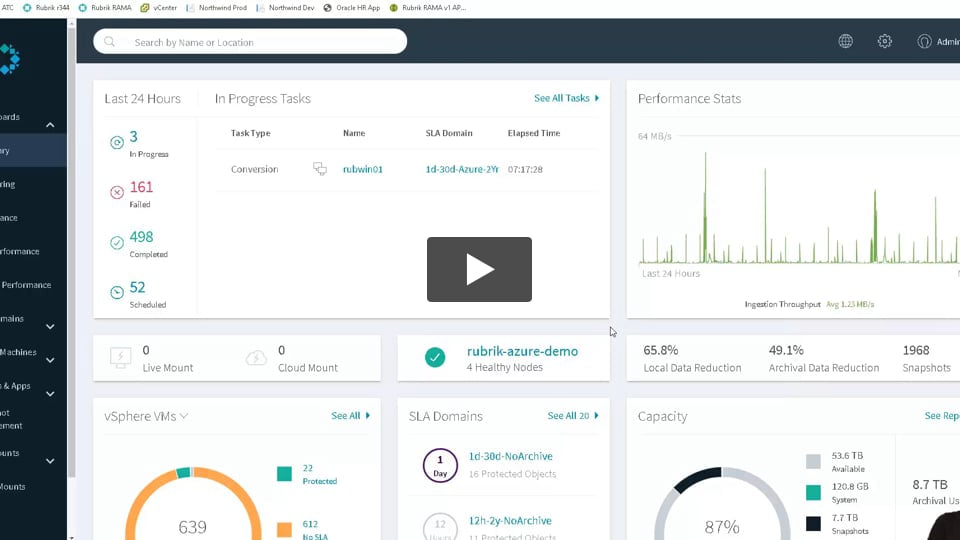This screenshot has width=960, height=540.
Task: Open the Rubrik RAMA bookmark
Action: pos(105,7)
